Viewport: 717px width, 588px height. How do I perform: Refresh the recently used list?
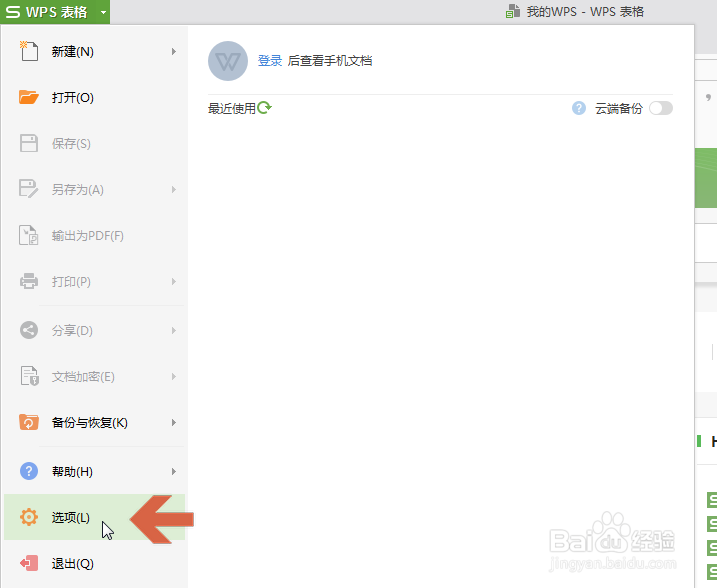(x=264, y=108)
